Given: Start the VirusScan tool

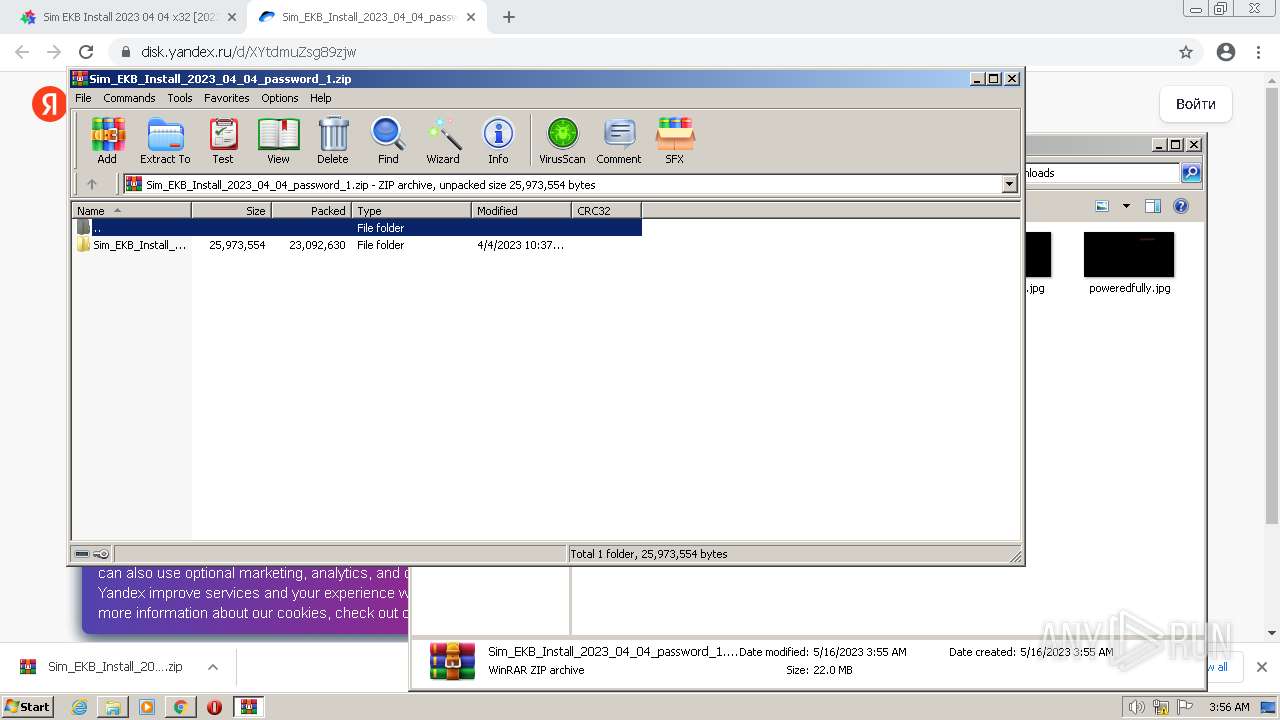Looking at the screenshot, I should coord(562,141).
